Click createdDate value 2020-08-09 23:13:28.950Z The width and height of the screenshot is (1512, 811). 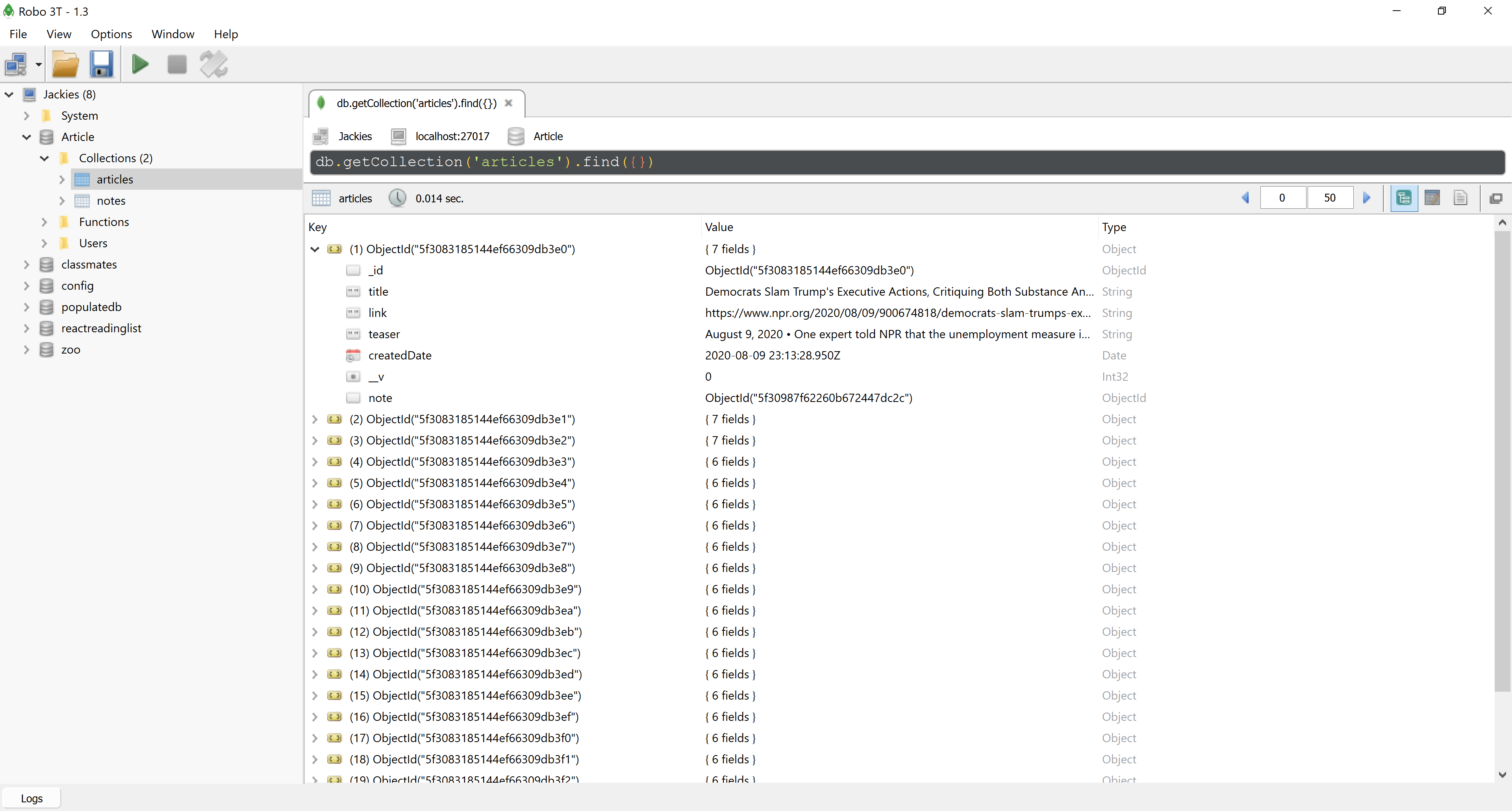tap(773, 356)
